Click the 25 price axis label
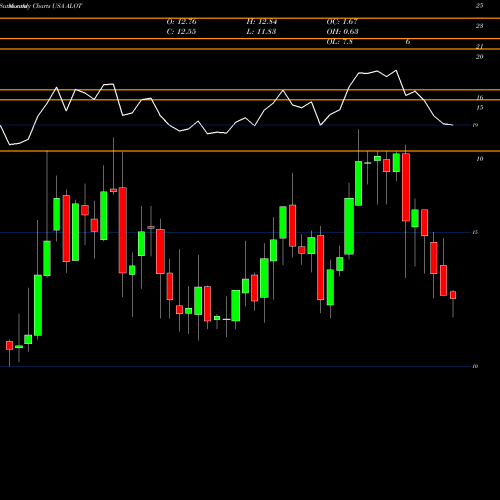 click(479, 6)
